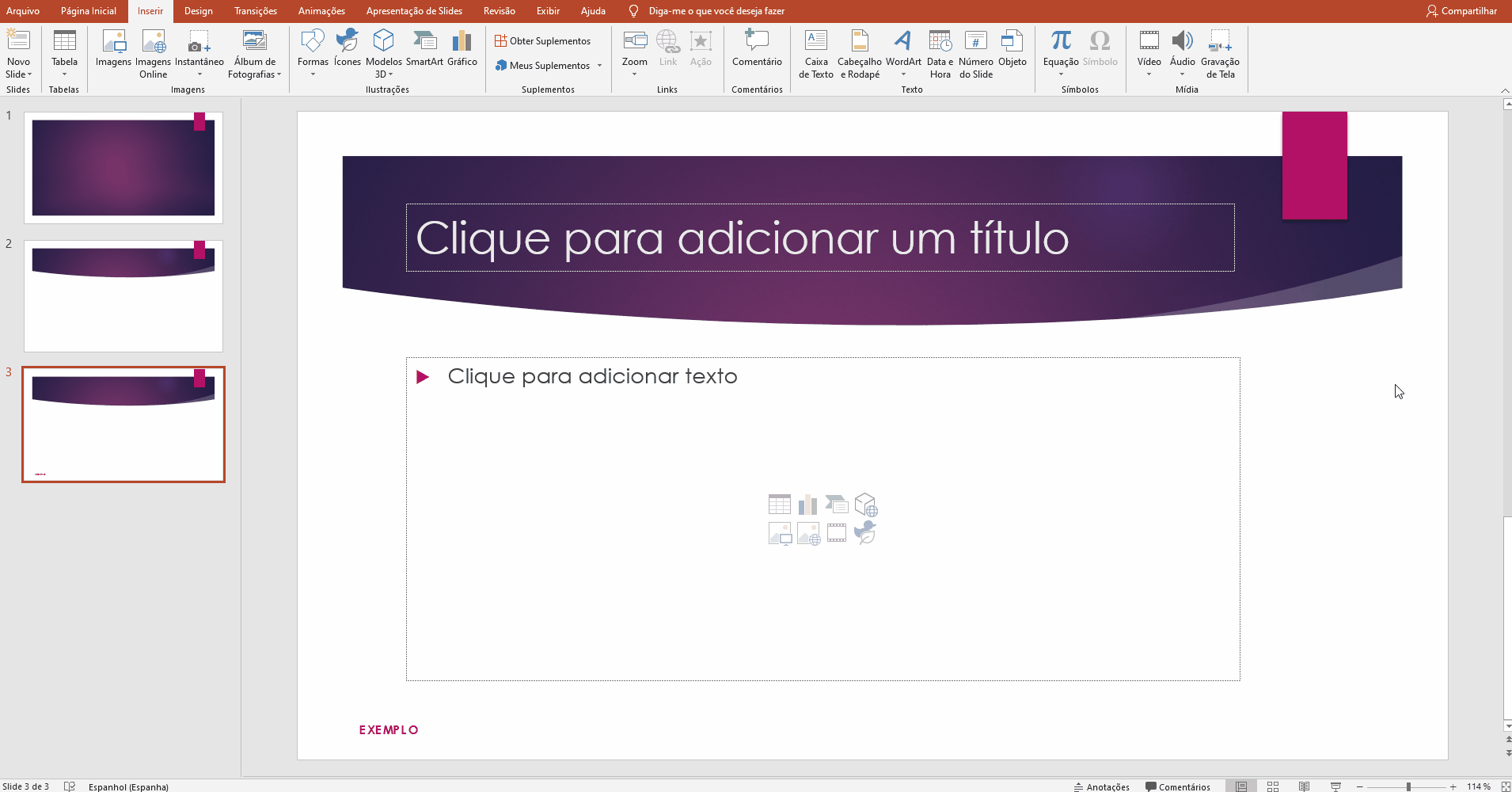Click 'Clique para adicionar texto' placeholder
The height and width of the screenshot is (792, 1512).
[x=592, y=376]
